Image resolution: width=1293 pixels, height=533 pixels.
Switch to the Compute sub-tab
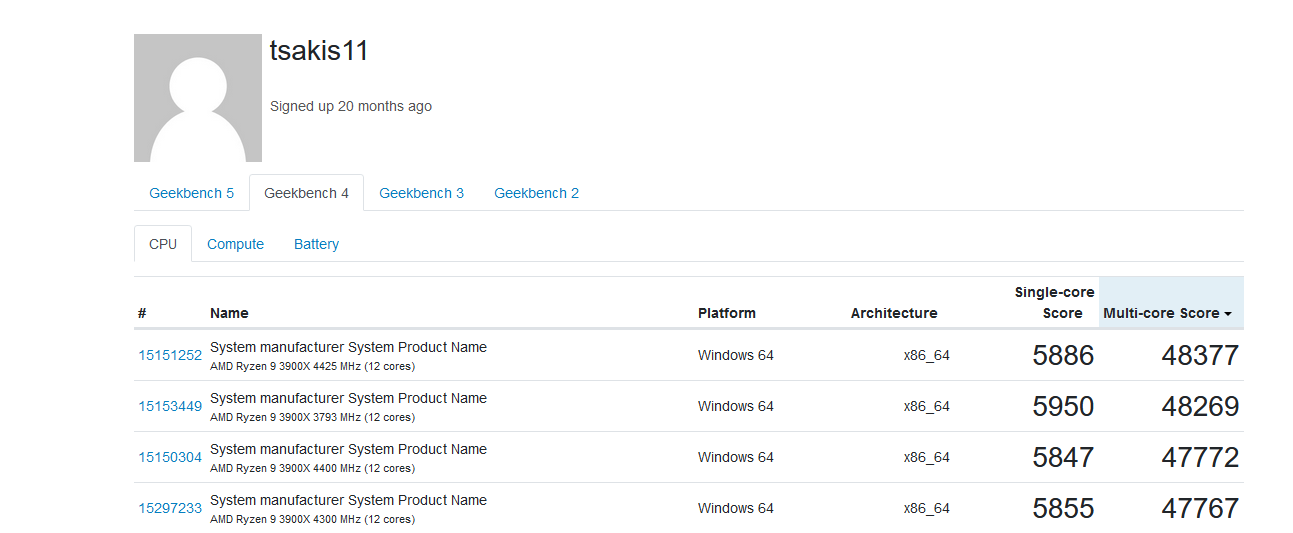(235, 244)
